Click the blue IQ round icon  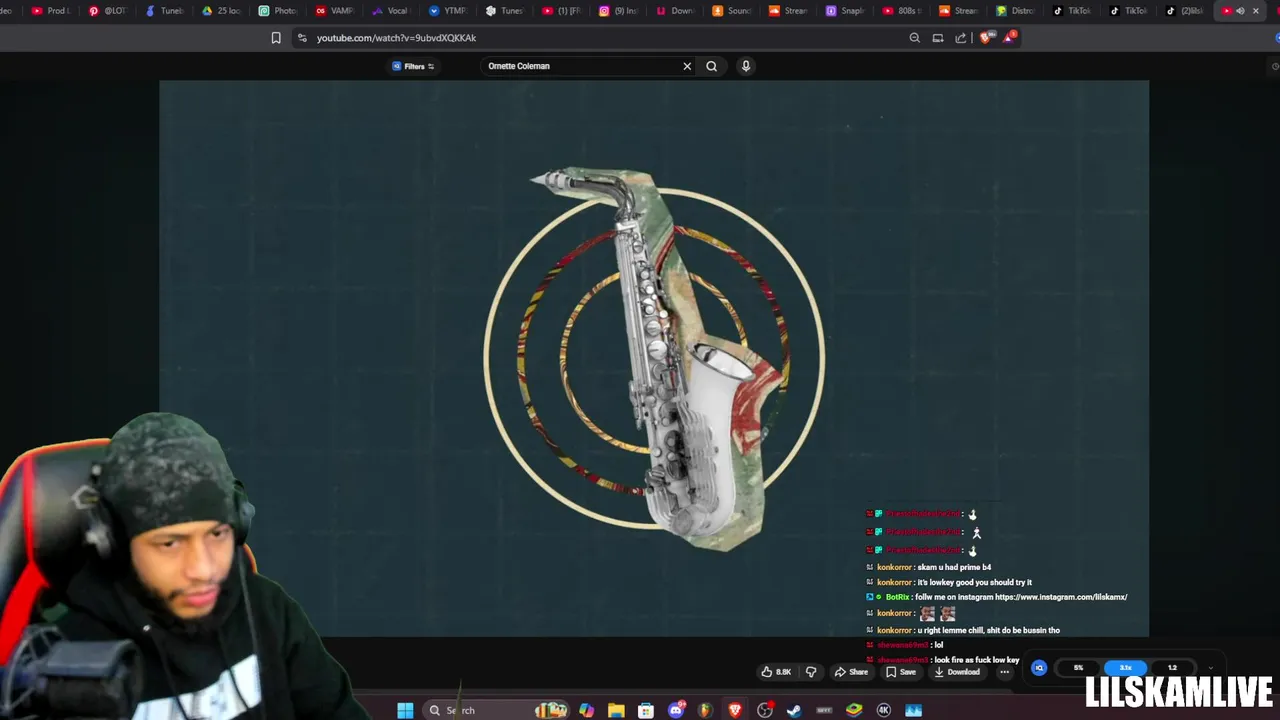1039,668
